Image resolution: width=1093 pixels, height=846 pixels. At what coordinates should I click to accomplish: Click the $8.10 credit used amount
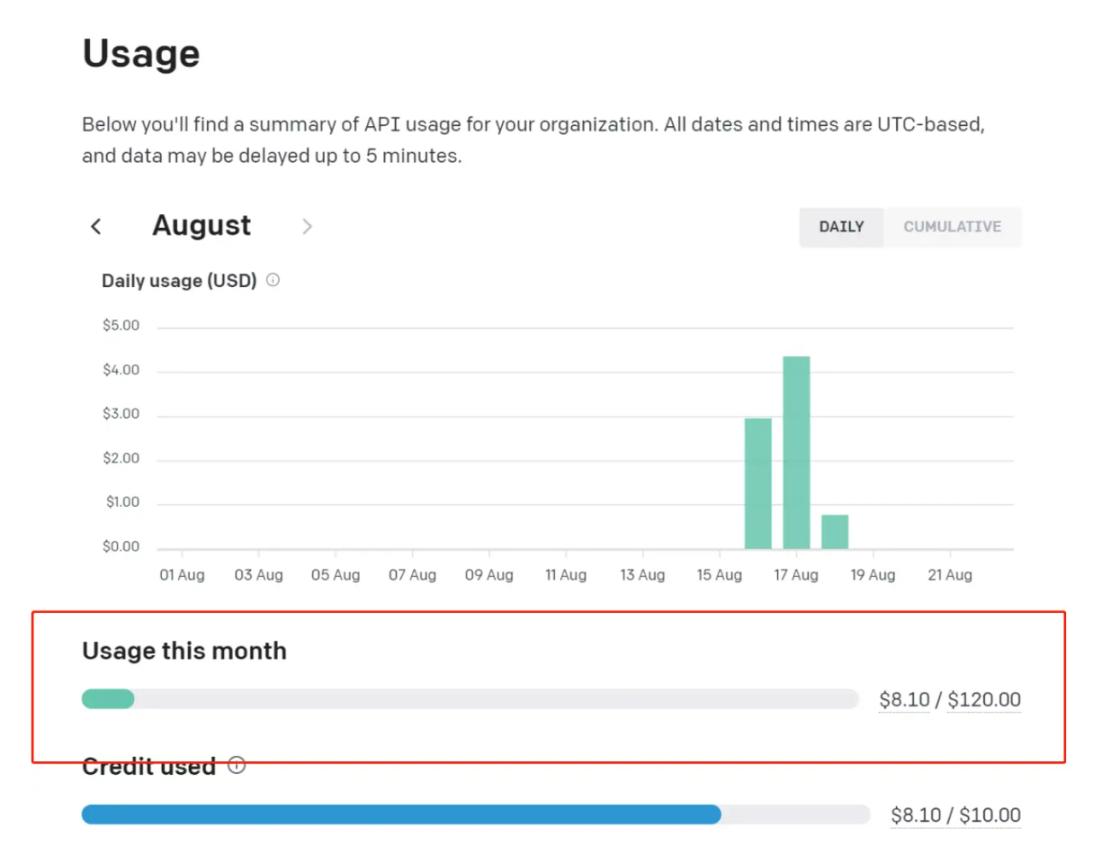point(916,815)
